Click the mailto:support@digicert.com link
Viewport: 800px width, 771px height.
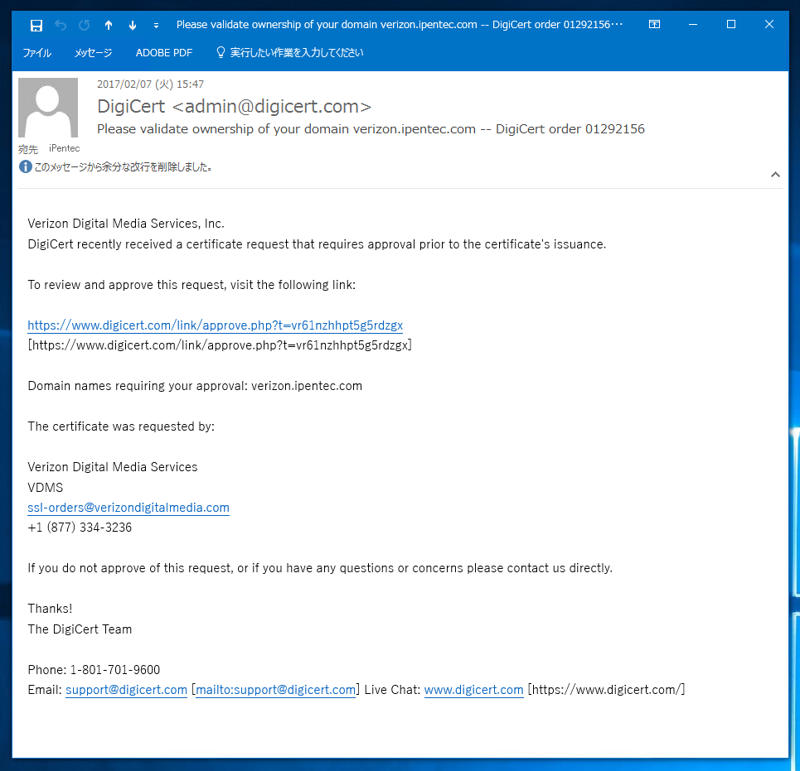(x=276, y=690)
